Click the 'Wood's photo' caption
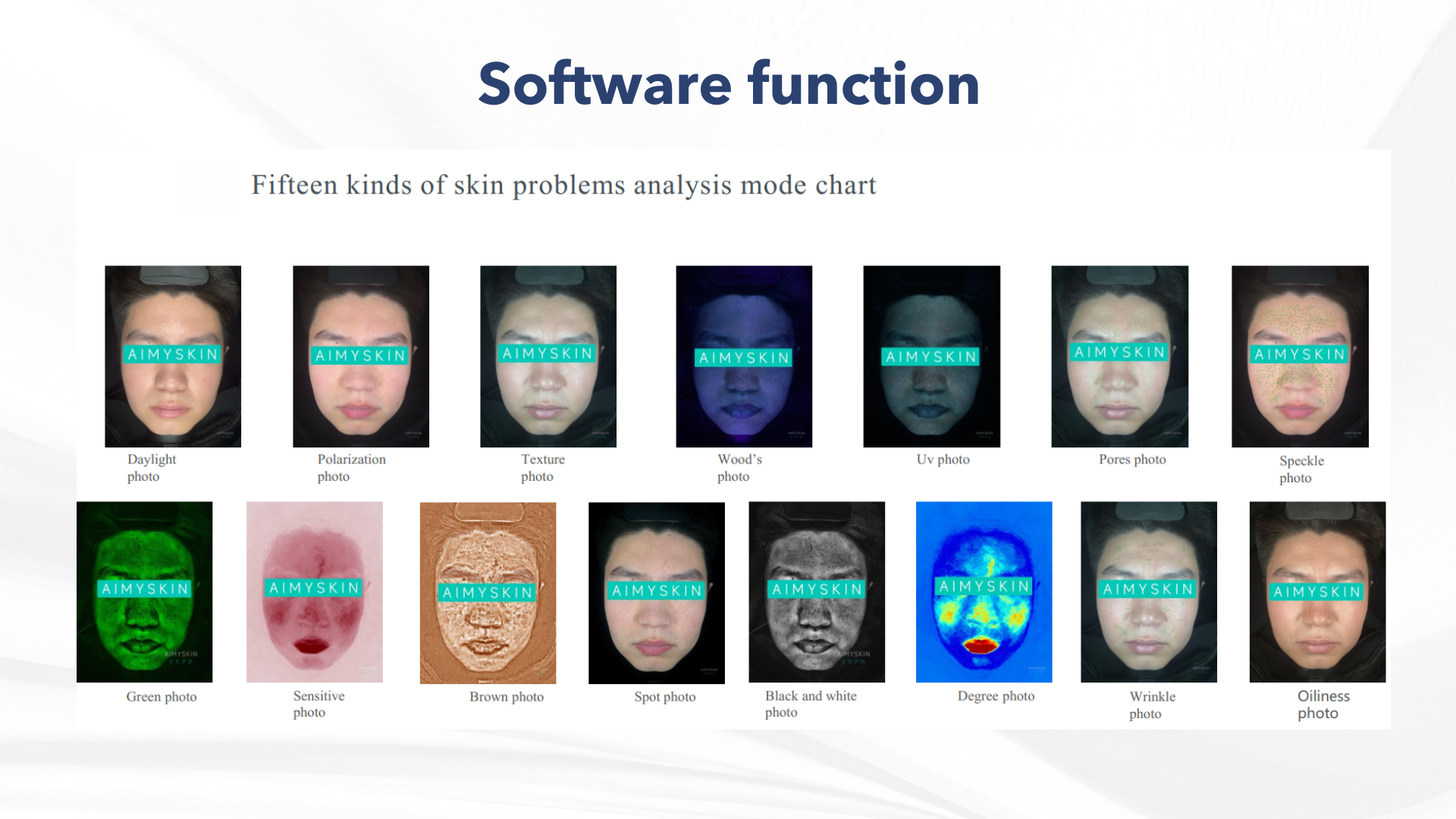Screen dimensions: 1456x819 (740, 468)
